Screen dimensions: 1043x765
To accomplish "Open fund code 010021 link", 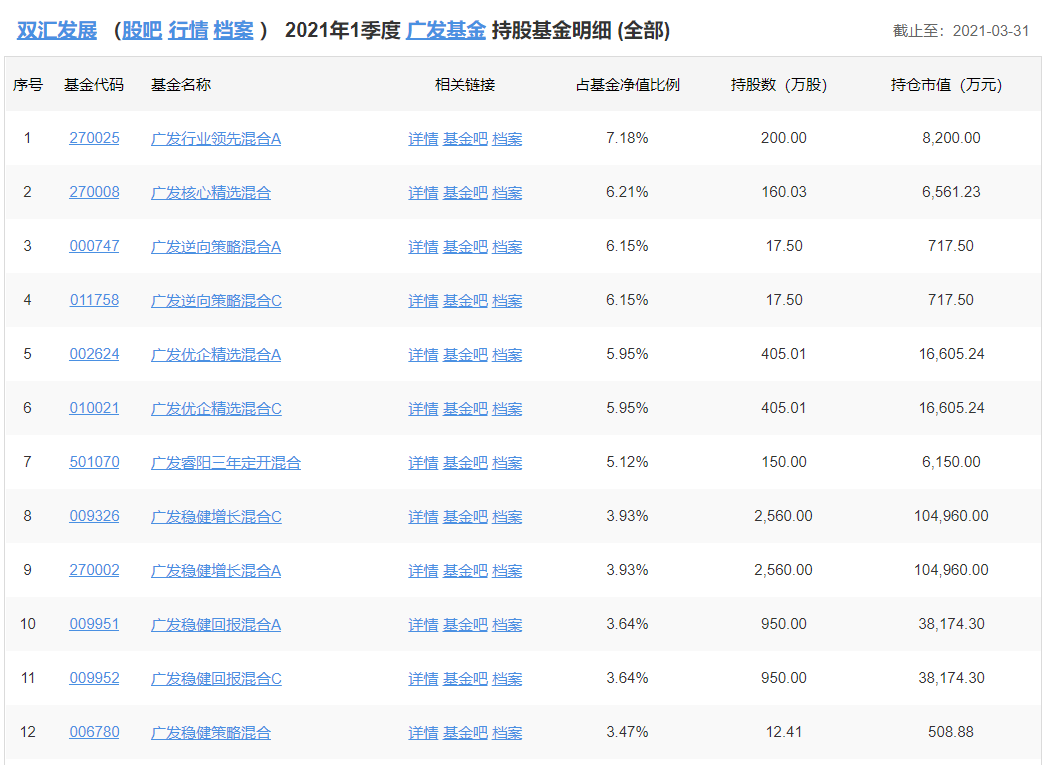I will 94,408.
